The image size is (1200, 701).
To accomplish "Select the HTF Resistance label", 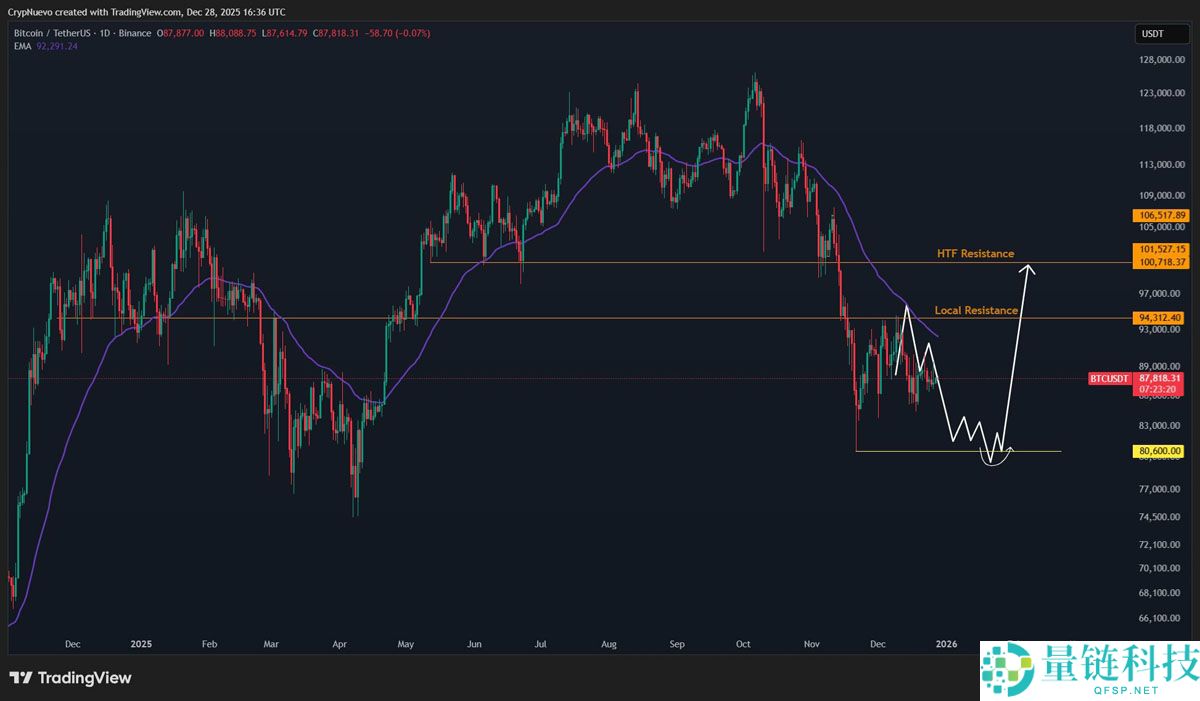I will click(975, 254).
